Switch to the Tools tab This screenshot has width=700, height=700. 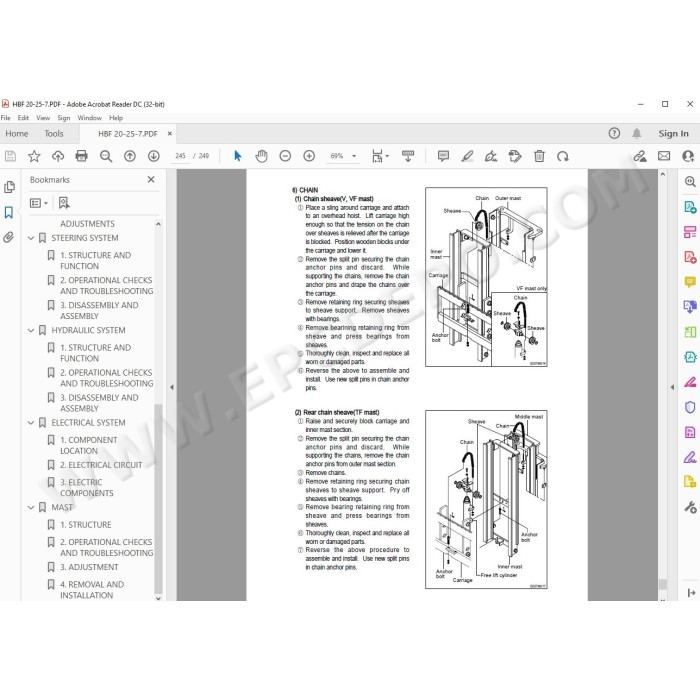[54, 133]
